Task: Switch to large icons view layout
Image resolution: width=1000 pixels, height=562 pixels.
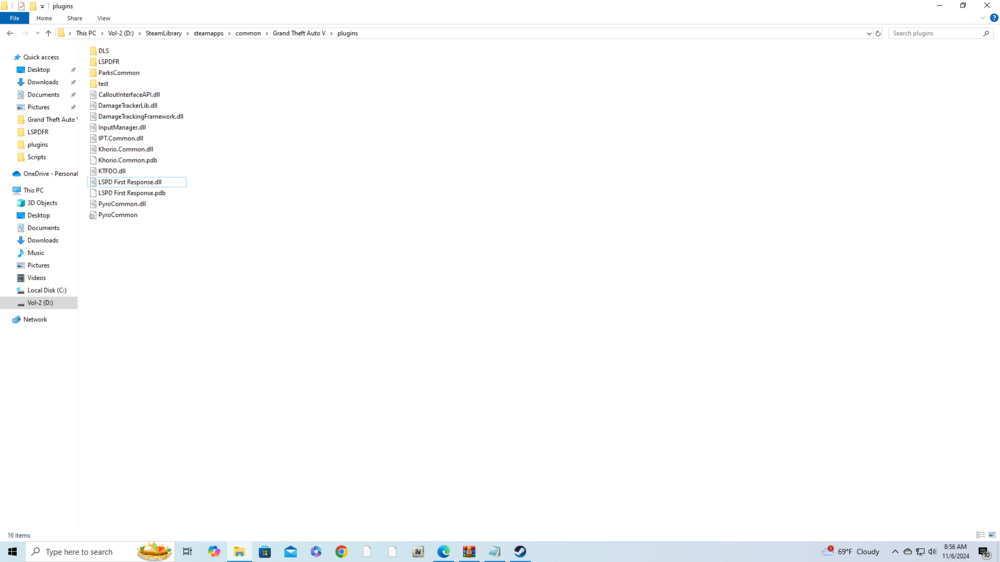Action: (x=992, y=535)
